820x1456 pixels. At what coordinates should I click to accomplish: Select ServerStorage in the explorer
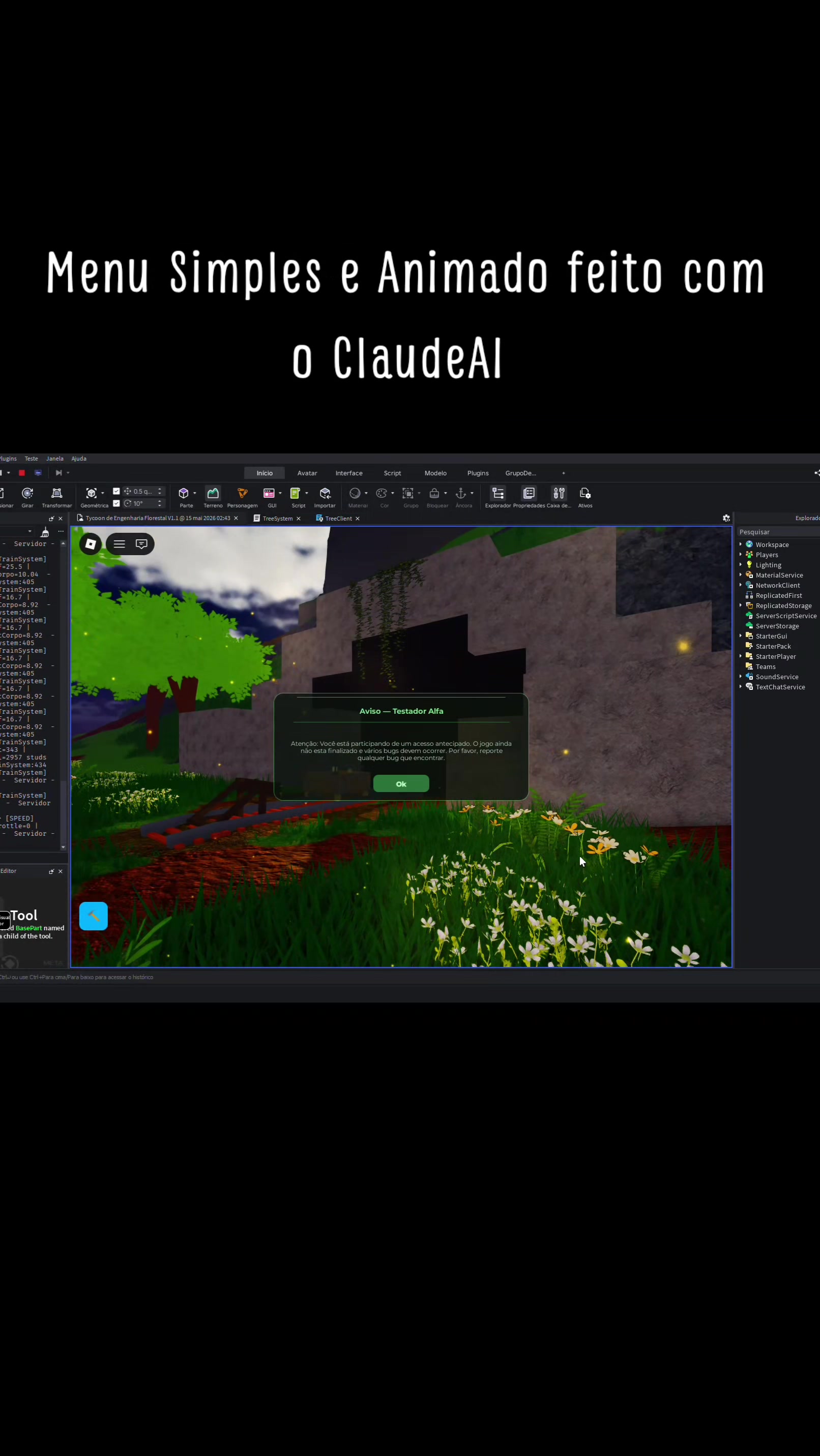click(773, 626)
